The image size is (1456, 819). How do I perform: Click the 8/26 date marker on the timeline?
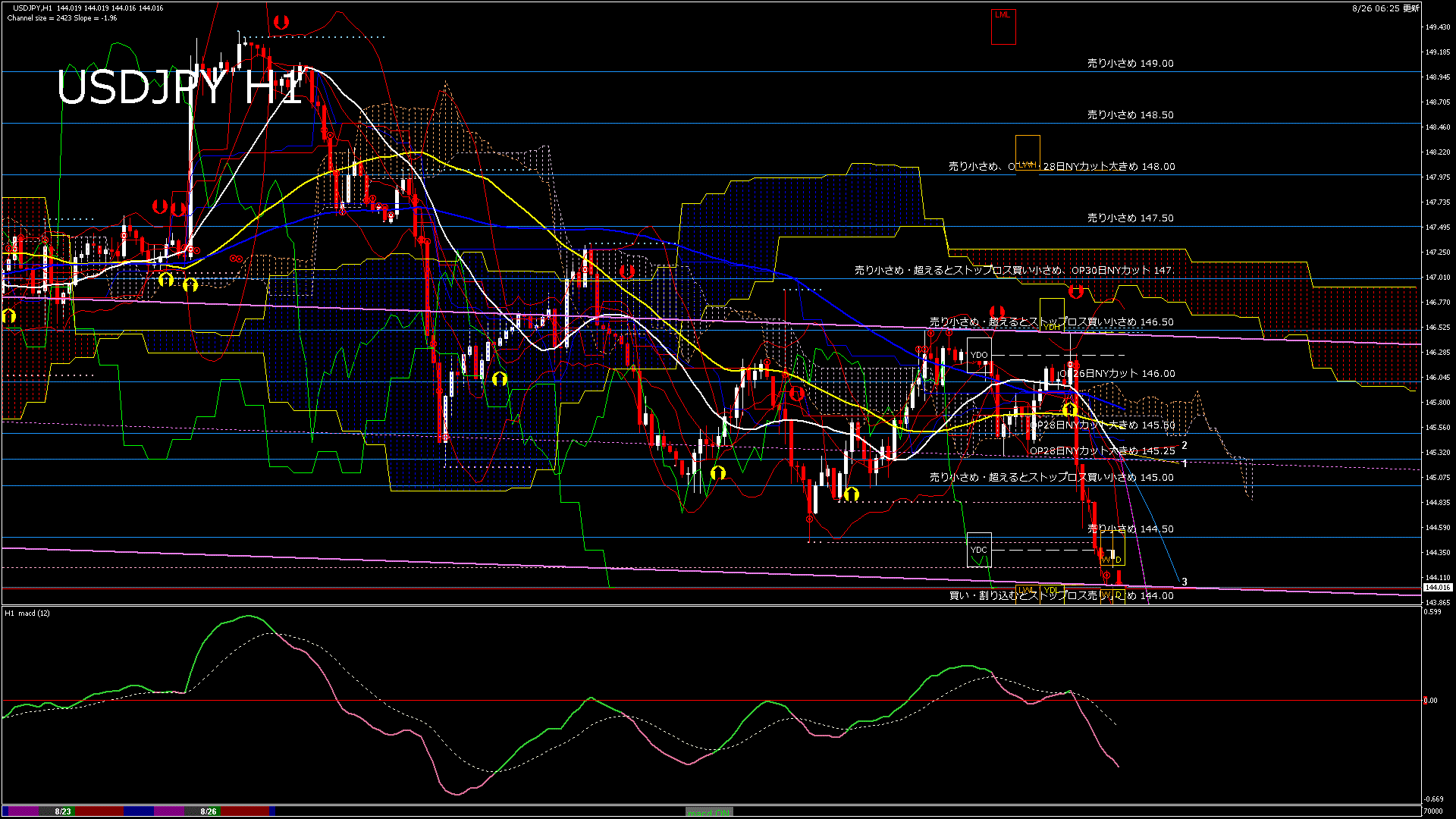209,811
